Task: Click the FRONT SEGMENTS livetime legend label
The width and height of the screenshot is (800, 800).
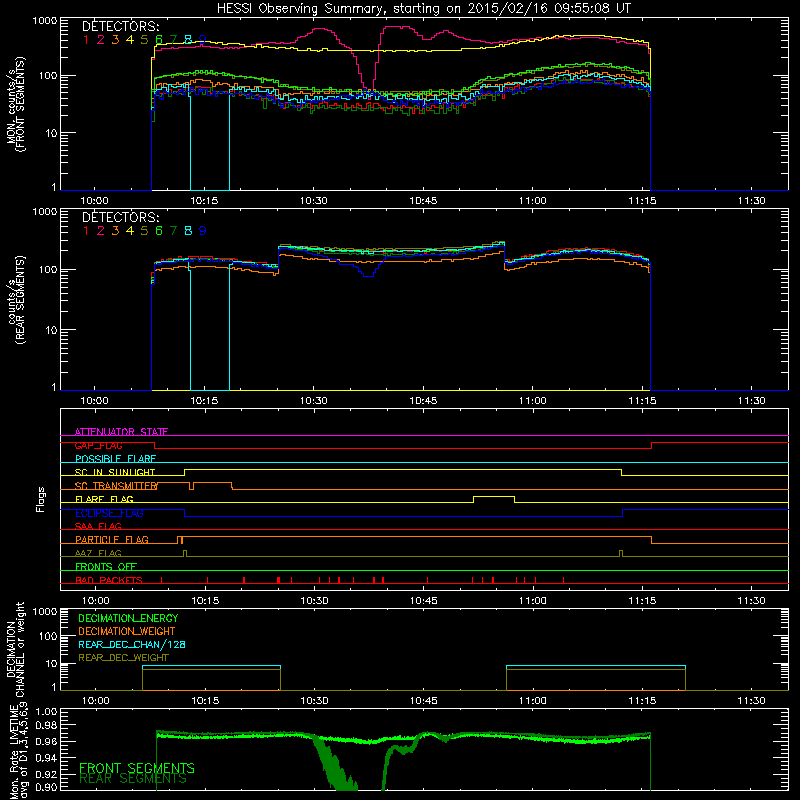Action: click(x=137, y=768)
